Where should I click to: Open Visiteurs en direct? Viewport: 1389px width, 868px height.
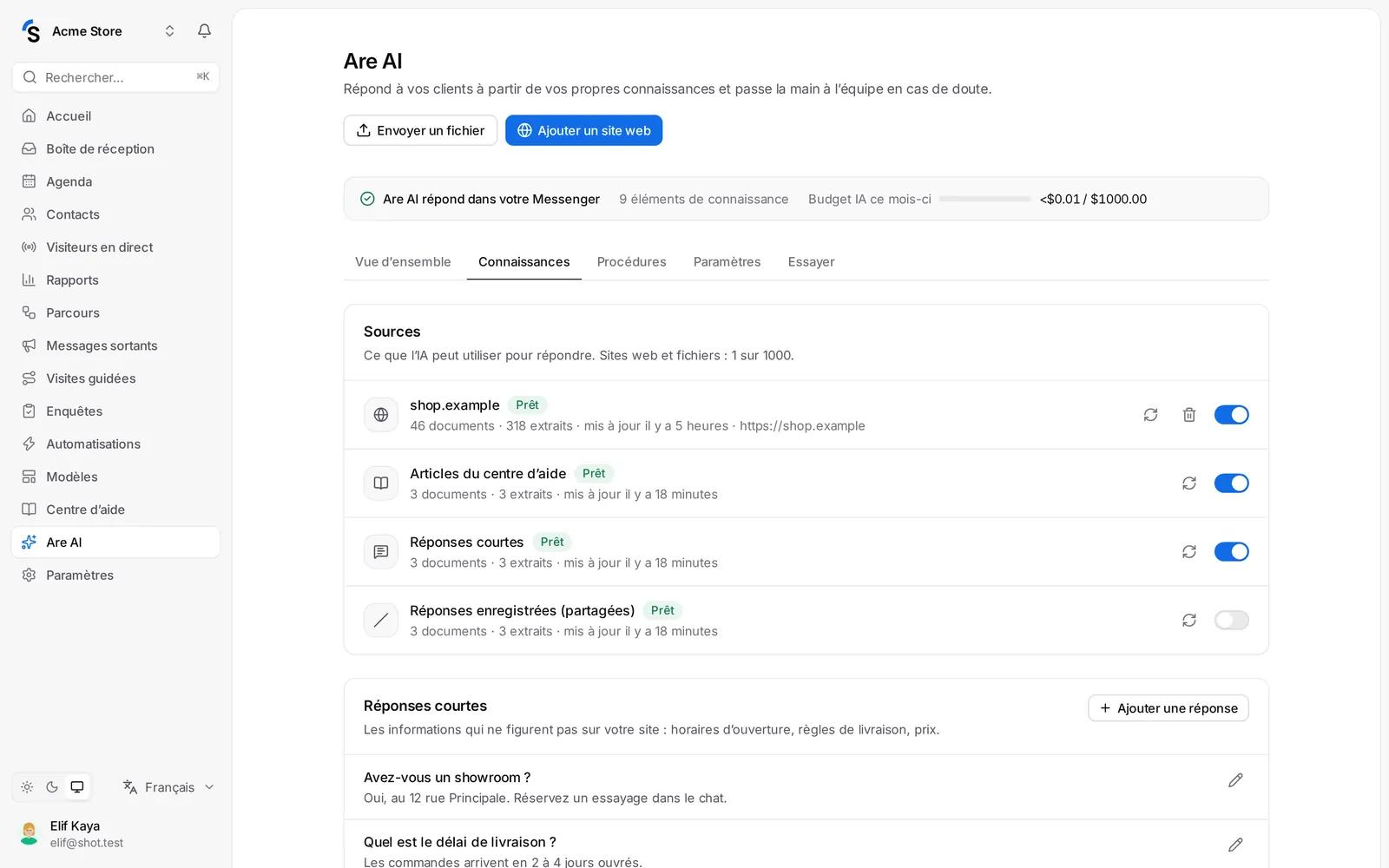coord(115,247)
